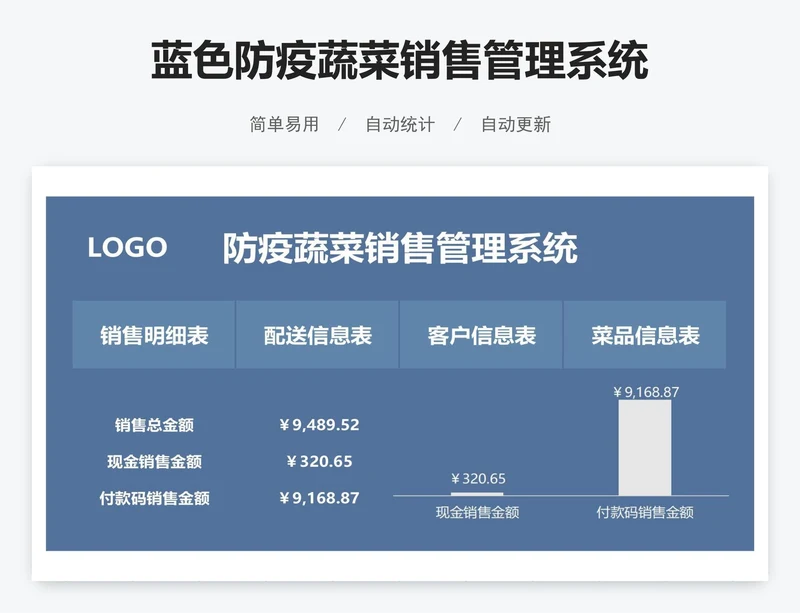Click the short 现金销售金额 chart bar
The width and height of the screenshot is (800, 613).
[477, 494]
